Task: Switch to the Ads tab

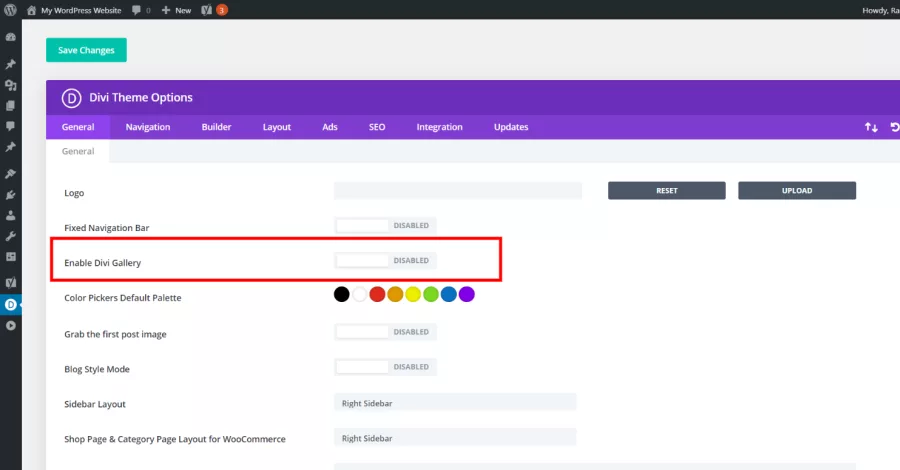Action: click(x=329, y=127)
